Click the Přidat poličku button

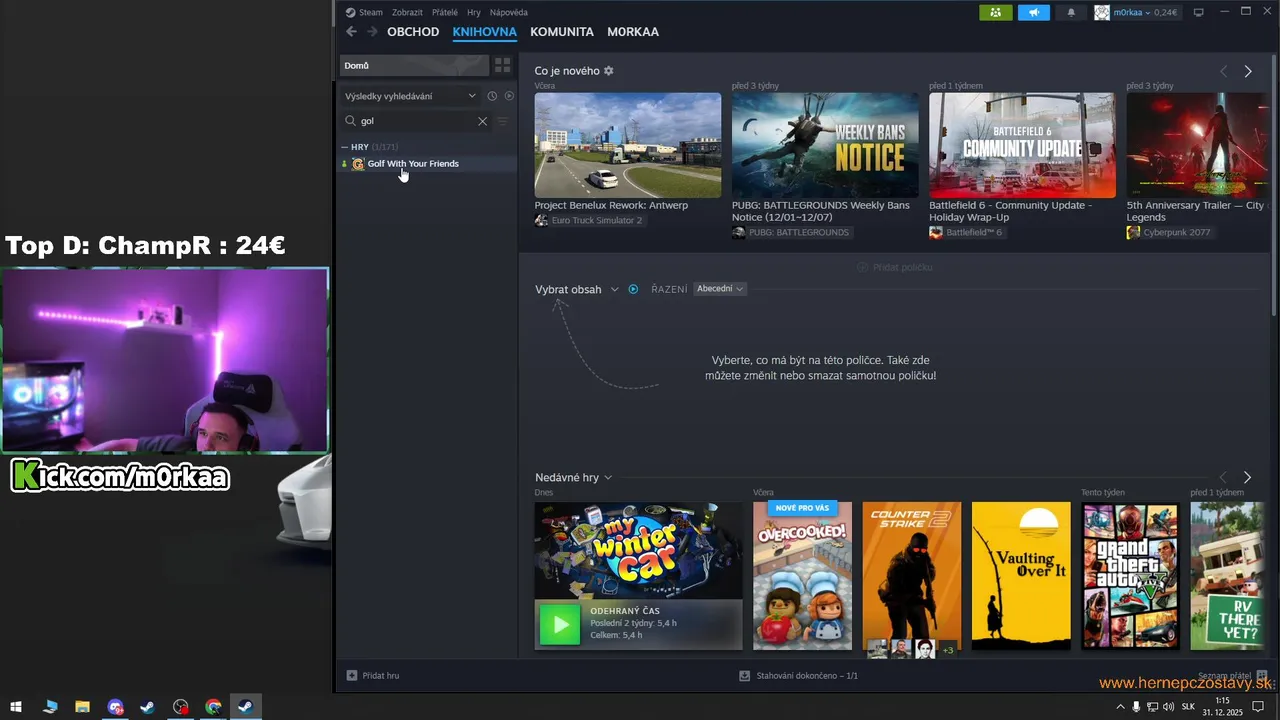(894, 267)
